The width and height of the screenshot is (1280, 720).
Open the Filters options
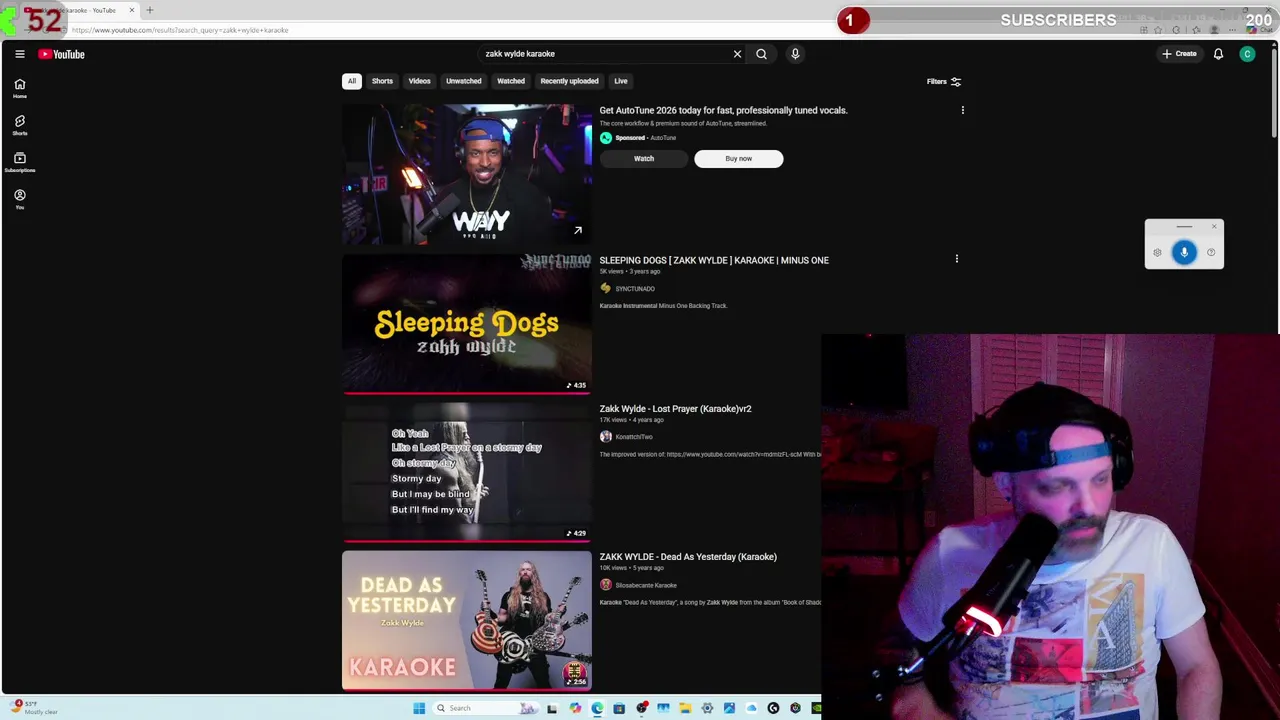pyautogui.click(x=943, y=82)
